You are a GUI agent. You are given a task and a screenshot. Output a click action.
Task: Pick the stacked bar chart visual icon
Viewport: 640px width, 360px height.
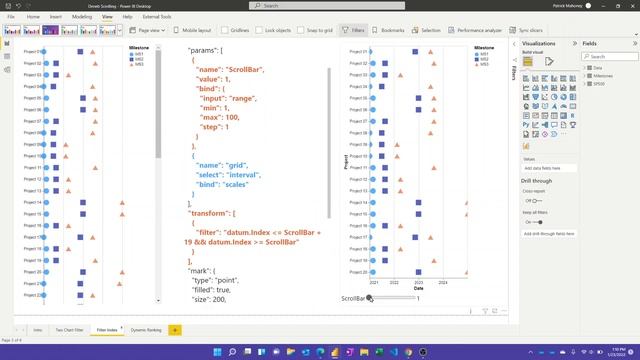tap(526, 78)
